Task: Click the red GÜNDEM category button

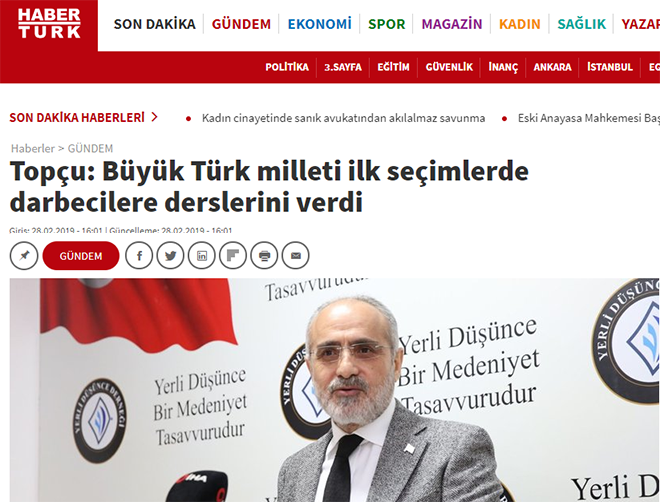Action: [81, 256]
